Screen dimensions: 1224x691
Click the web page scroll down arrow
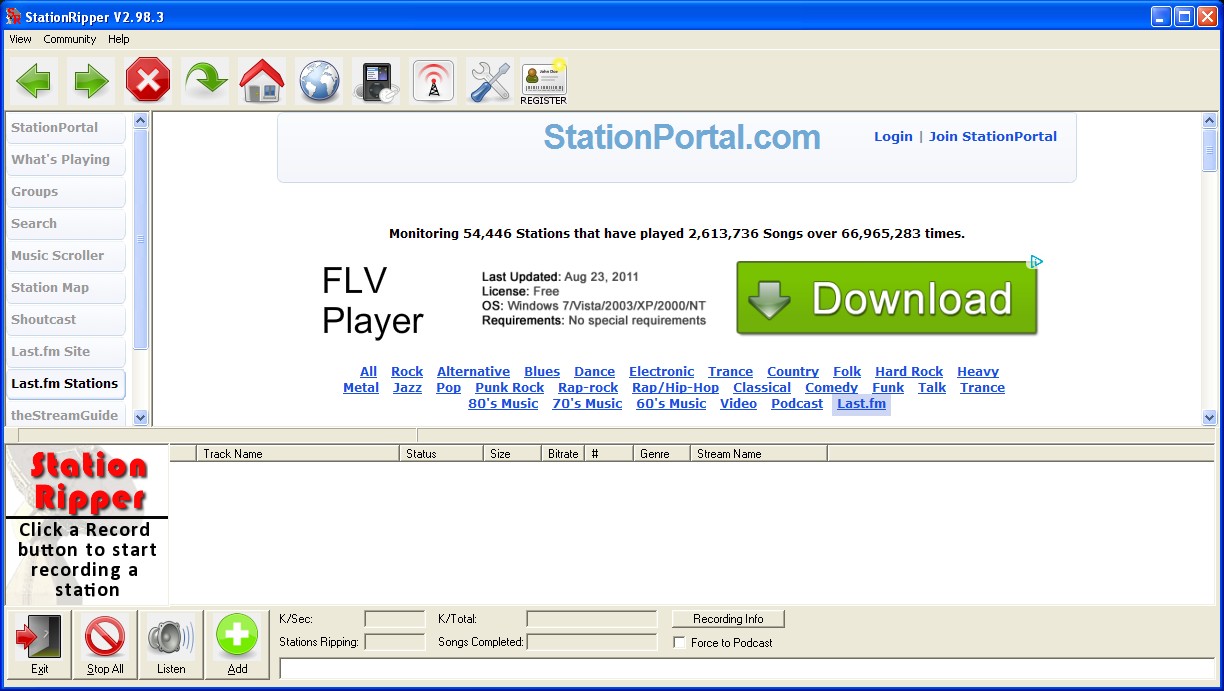coord(1209,417)
